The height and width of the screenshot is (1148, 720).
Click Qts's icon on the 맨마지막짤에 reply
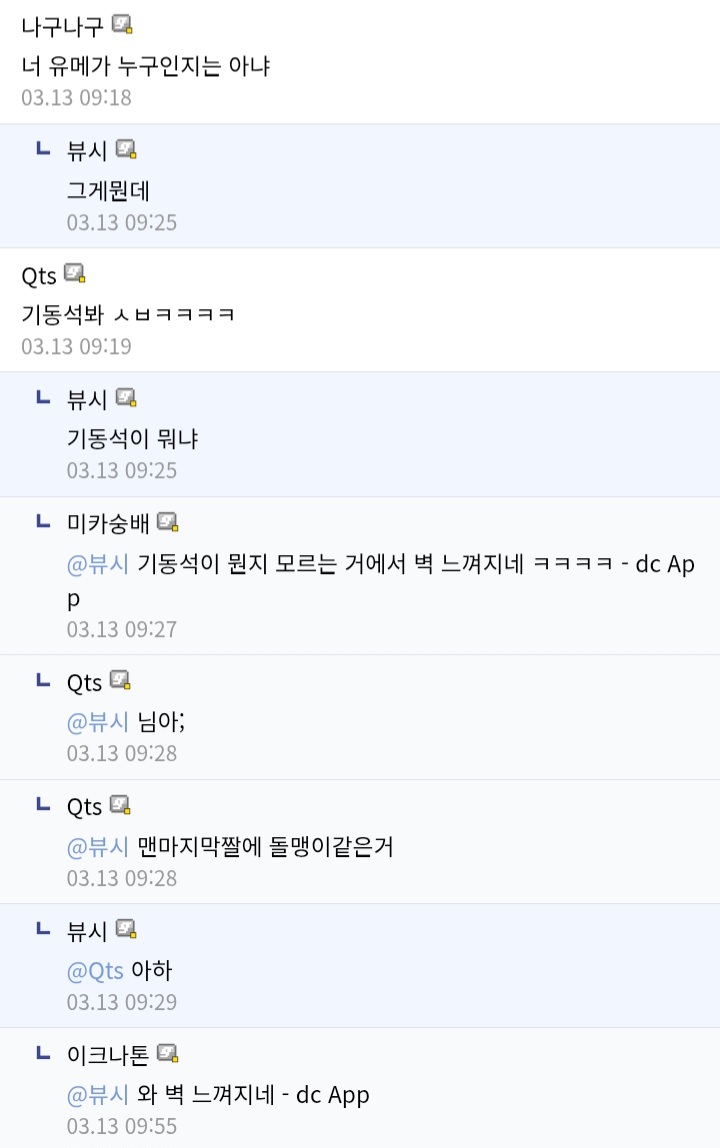(120, 805)
